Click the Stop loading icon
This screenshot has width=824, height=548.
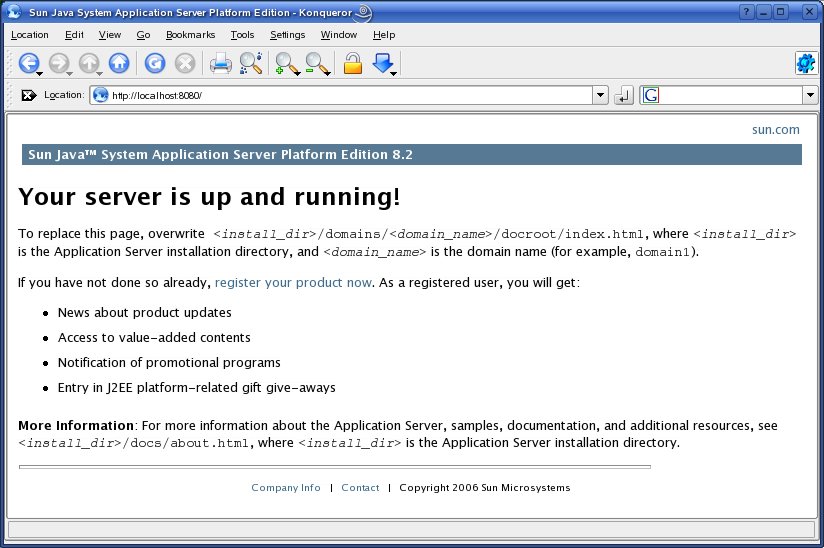[x=184, y=63]
